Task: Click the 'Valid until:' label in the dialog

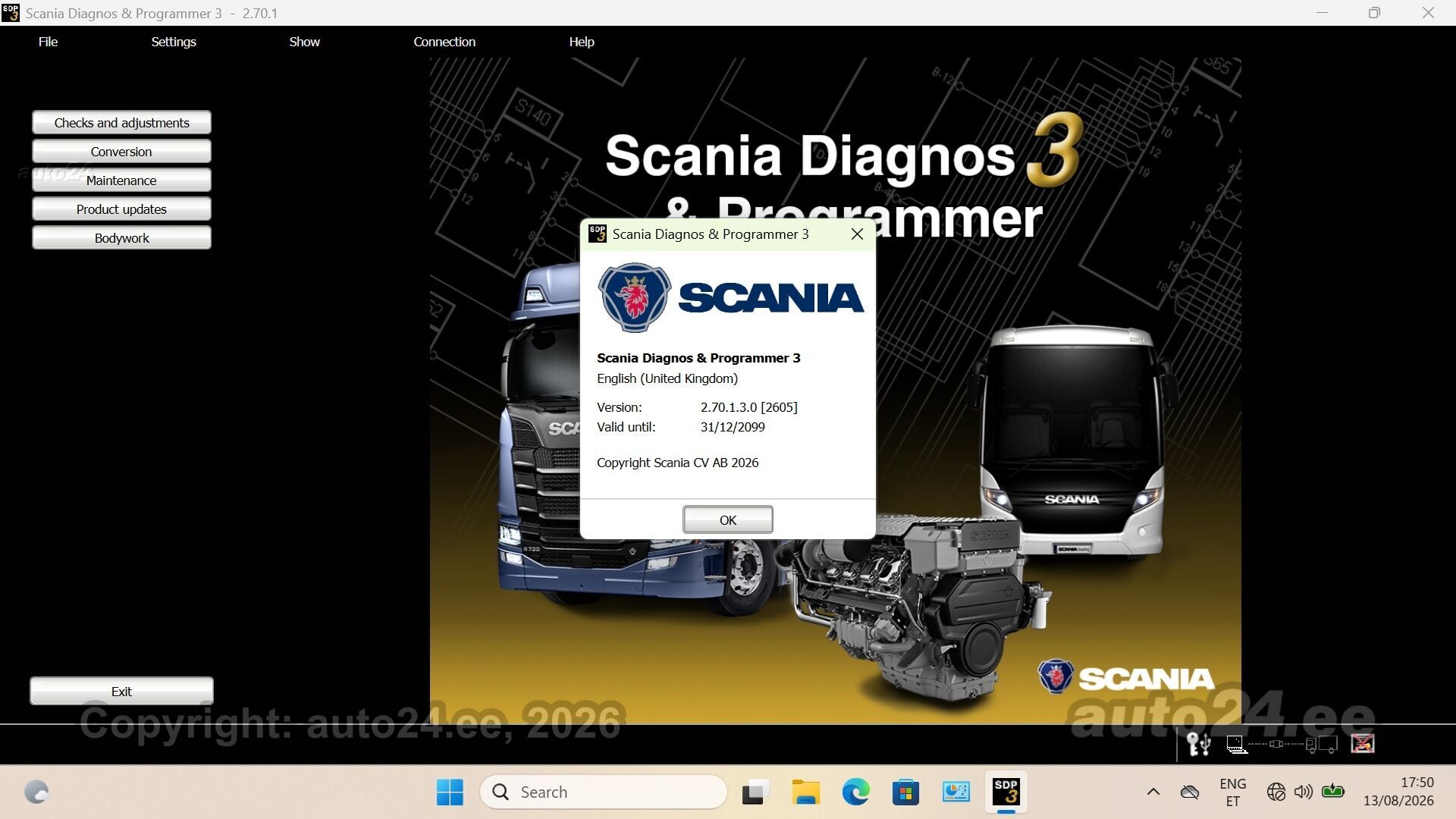Action: (x=626, y=427)
